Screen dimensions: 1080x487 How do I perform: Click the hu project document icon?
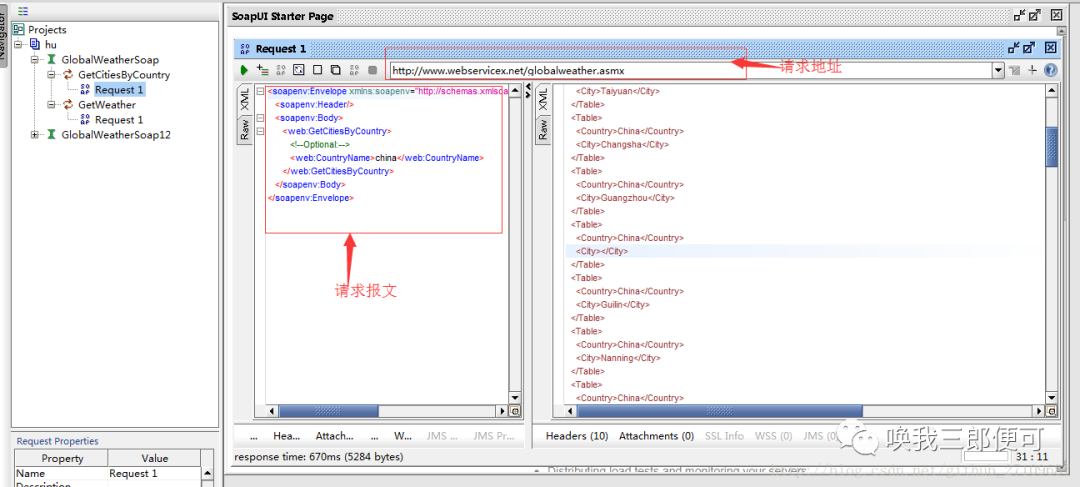[x=35, y=45]
